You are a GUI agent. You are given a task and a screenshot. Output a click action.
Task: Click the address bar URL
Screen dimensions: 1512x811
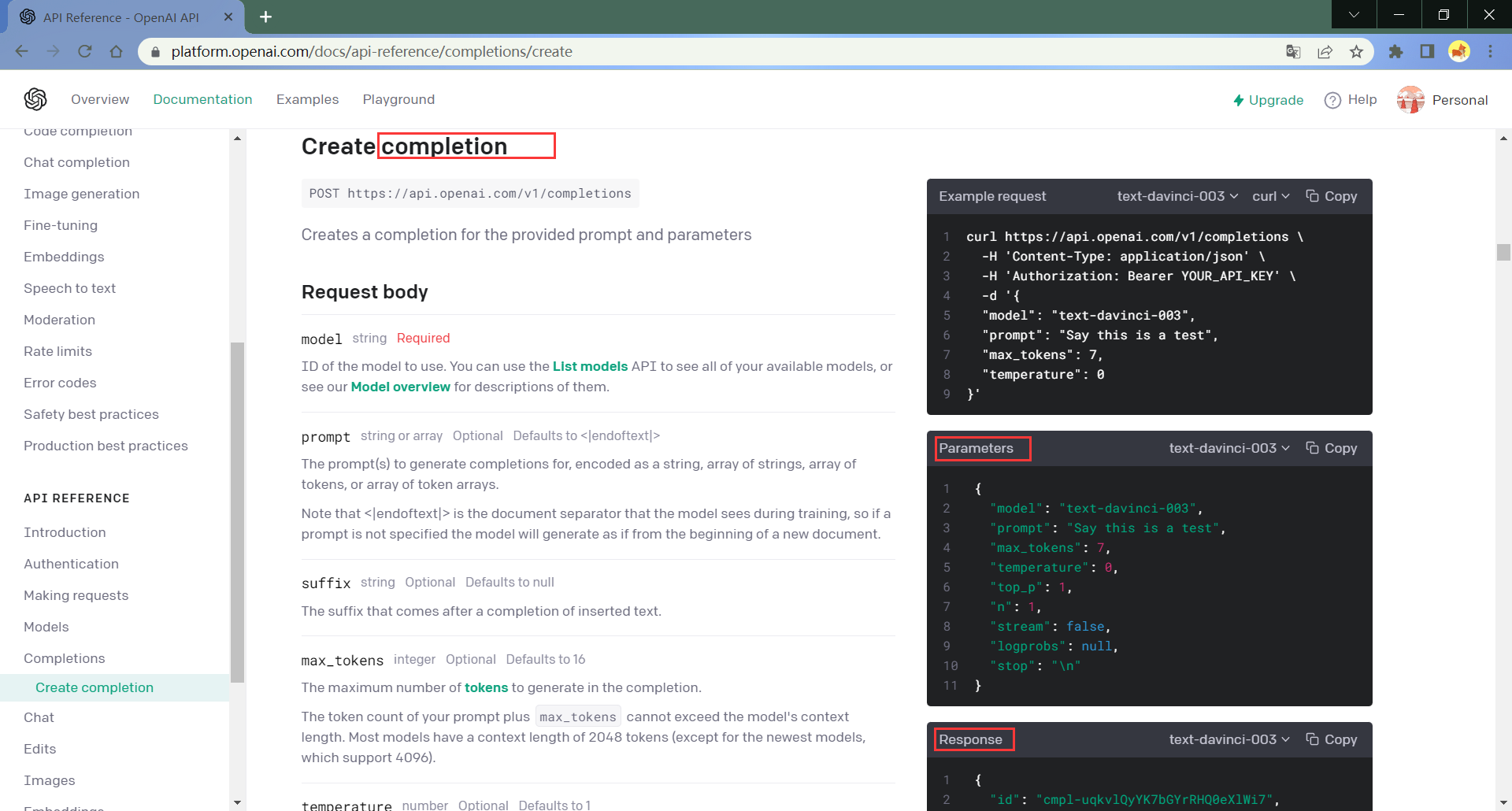tap(372, 51)
